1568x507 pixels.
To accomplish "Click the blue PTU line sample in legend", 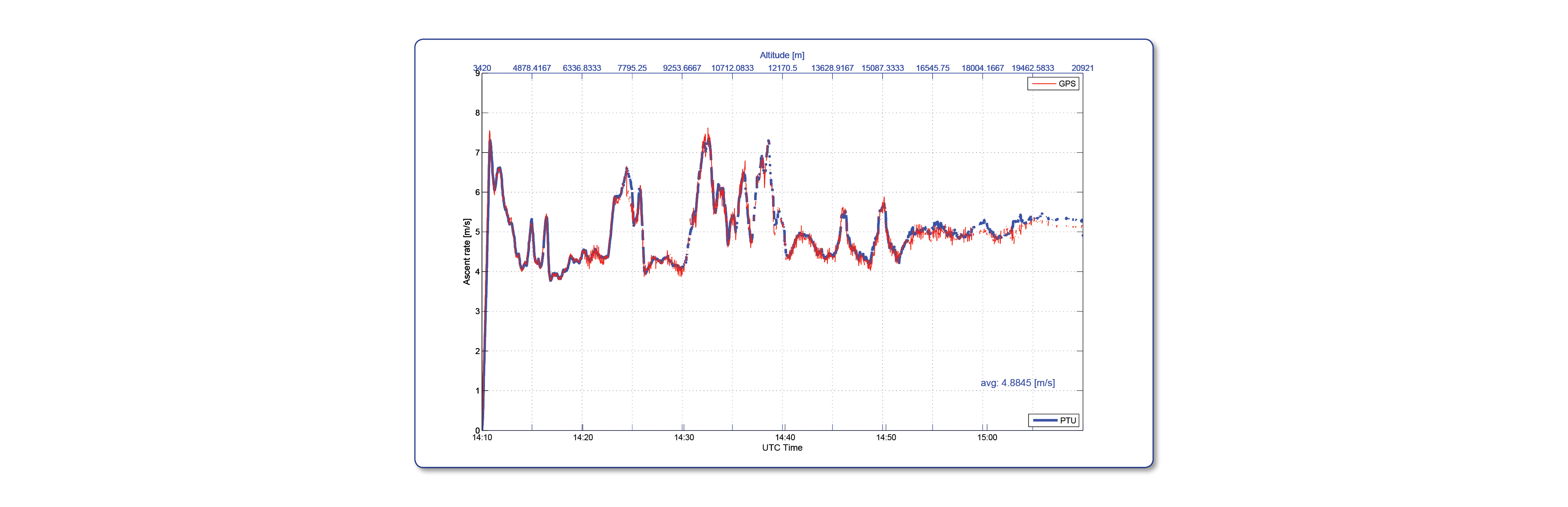I will tap(1045, 420).
